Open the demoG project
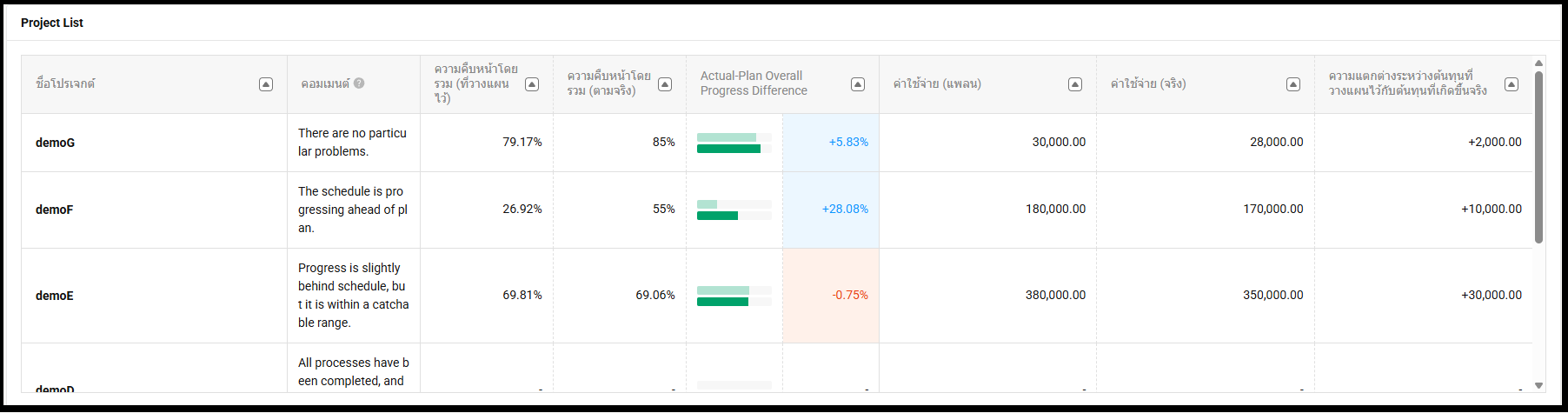This screenshot has height=413, width=1568. (x=55, y=143)
